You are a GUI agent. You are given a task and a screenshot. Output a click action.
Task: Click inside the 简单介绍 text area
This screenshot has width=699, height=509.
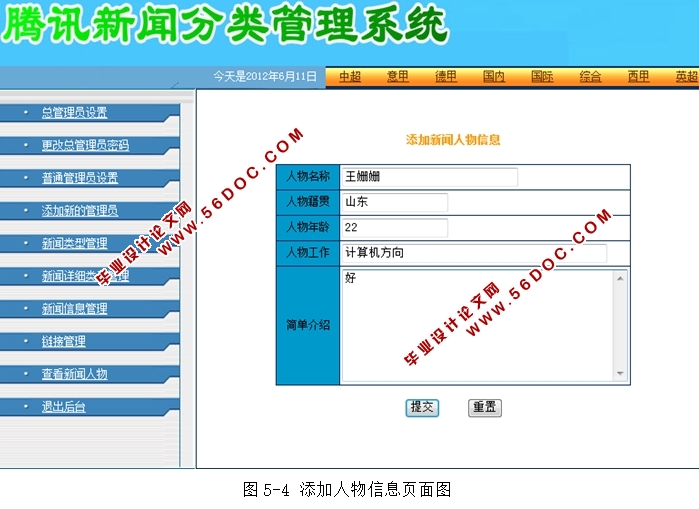pyautogui.click(x=477, y=325)
